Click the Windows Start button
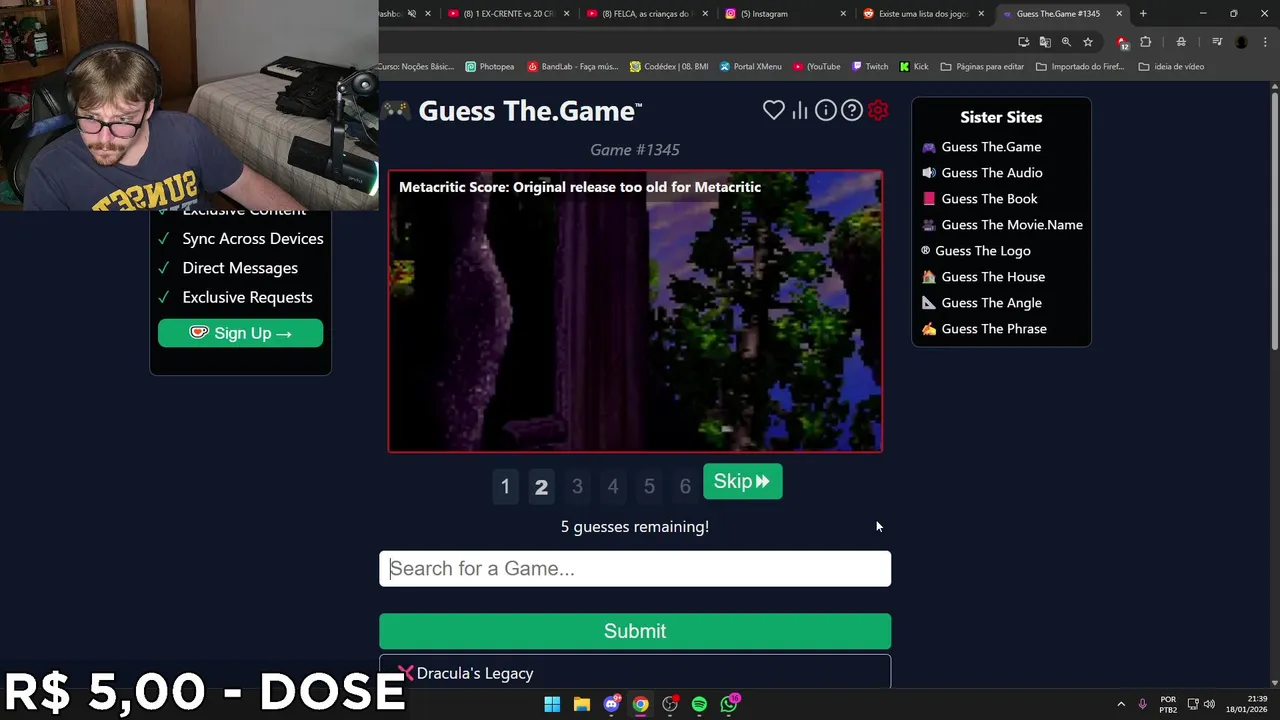Viewport: 1280px width, 720px height. (552, 704)
